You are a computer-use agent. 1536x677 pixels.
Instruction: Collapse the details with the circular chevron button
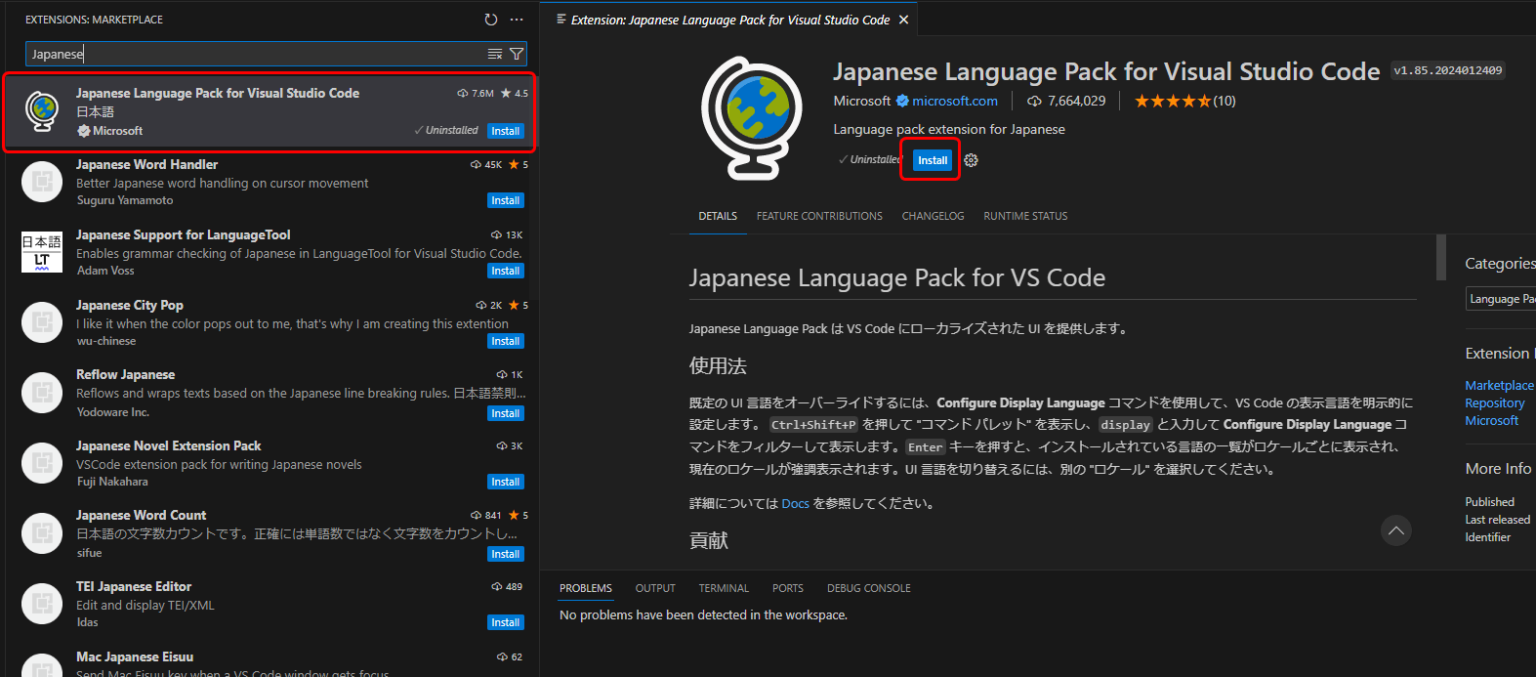click(x=1396, y=530)
